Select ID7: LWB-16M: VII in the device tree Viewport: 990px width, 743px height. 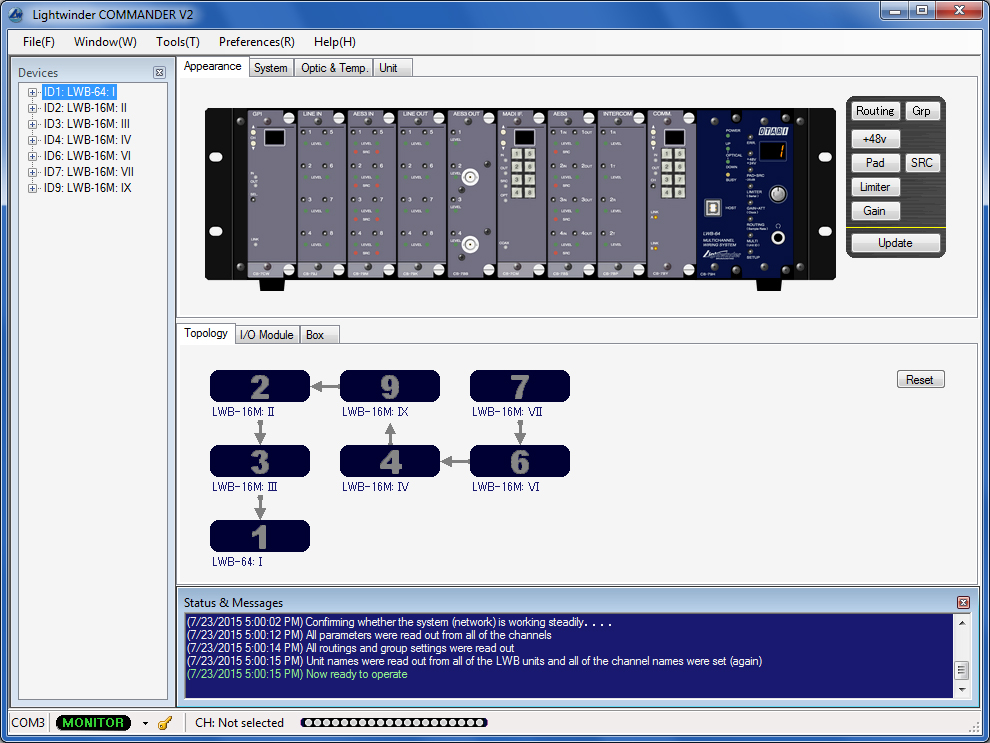pos(88,172)
